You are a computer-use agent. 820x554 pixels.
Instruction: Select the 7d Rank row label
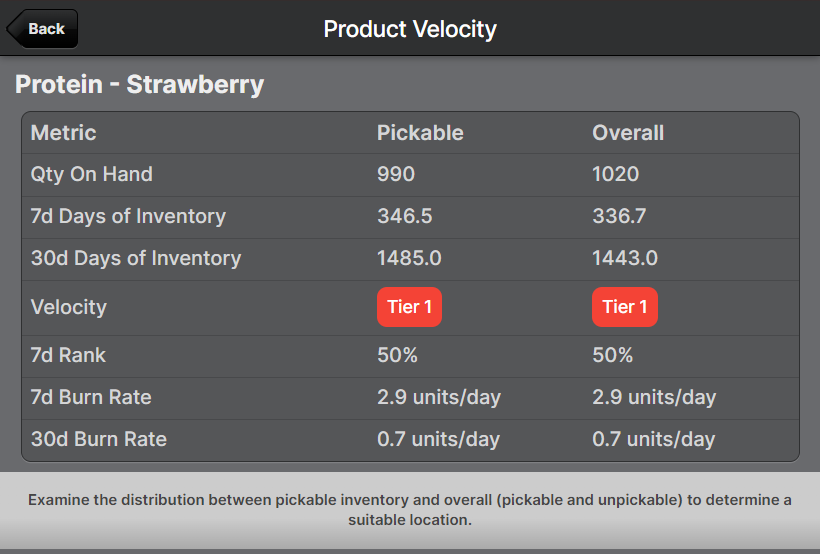[68, 355]
